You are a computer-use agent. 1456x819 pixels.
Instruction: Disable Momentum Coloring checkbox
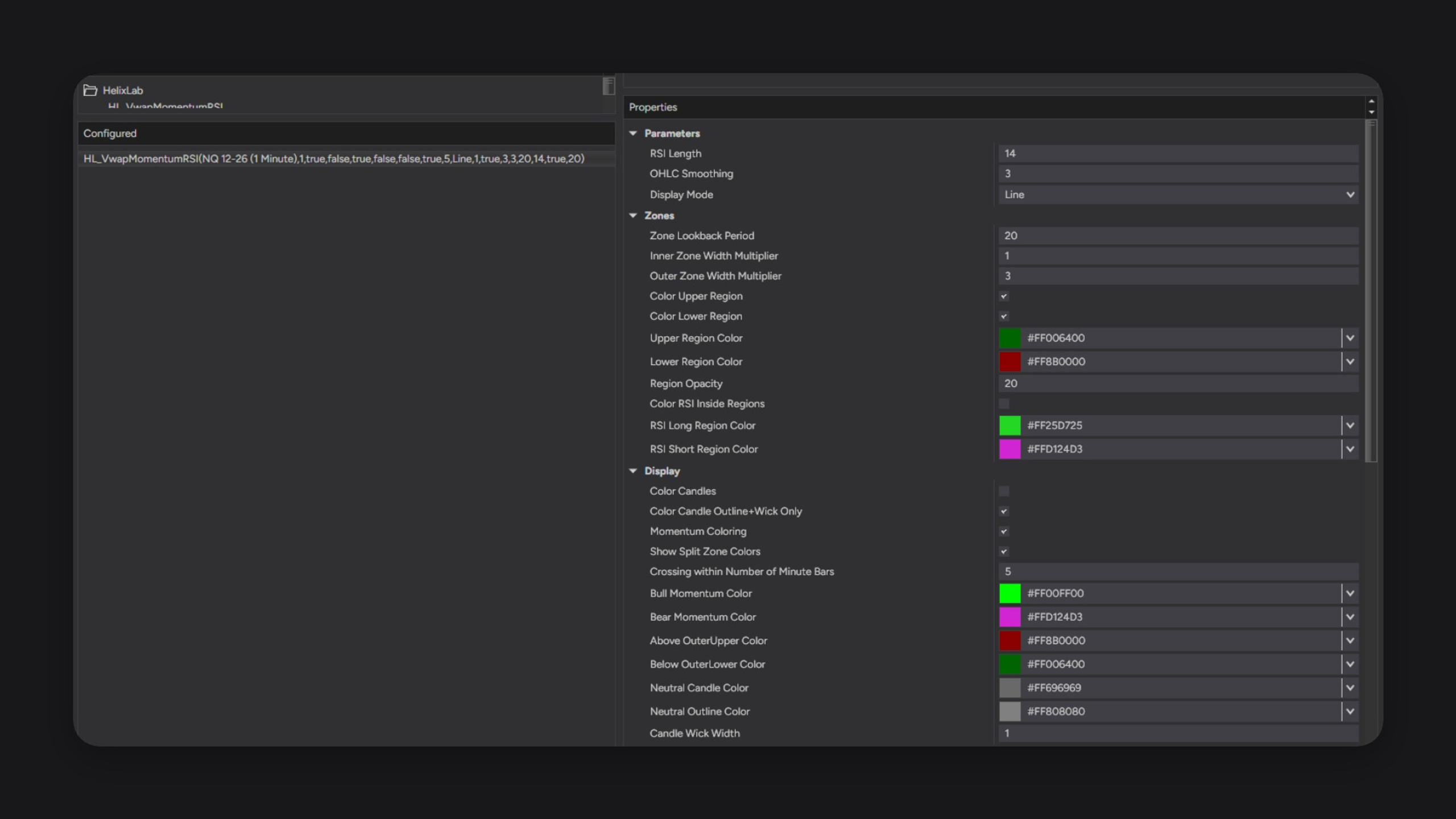coord(1004,531)
